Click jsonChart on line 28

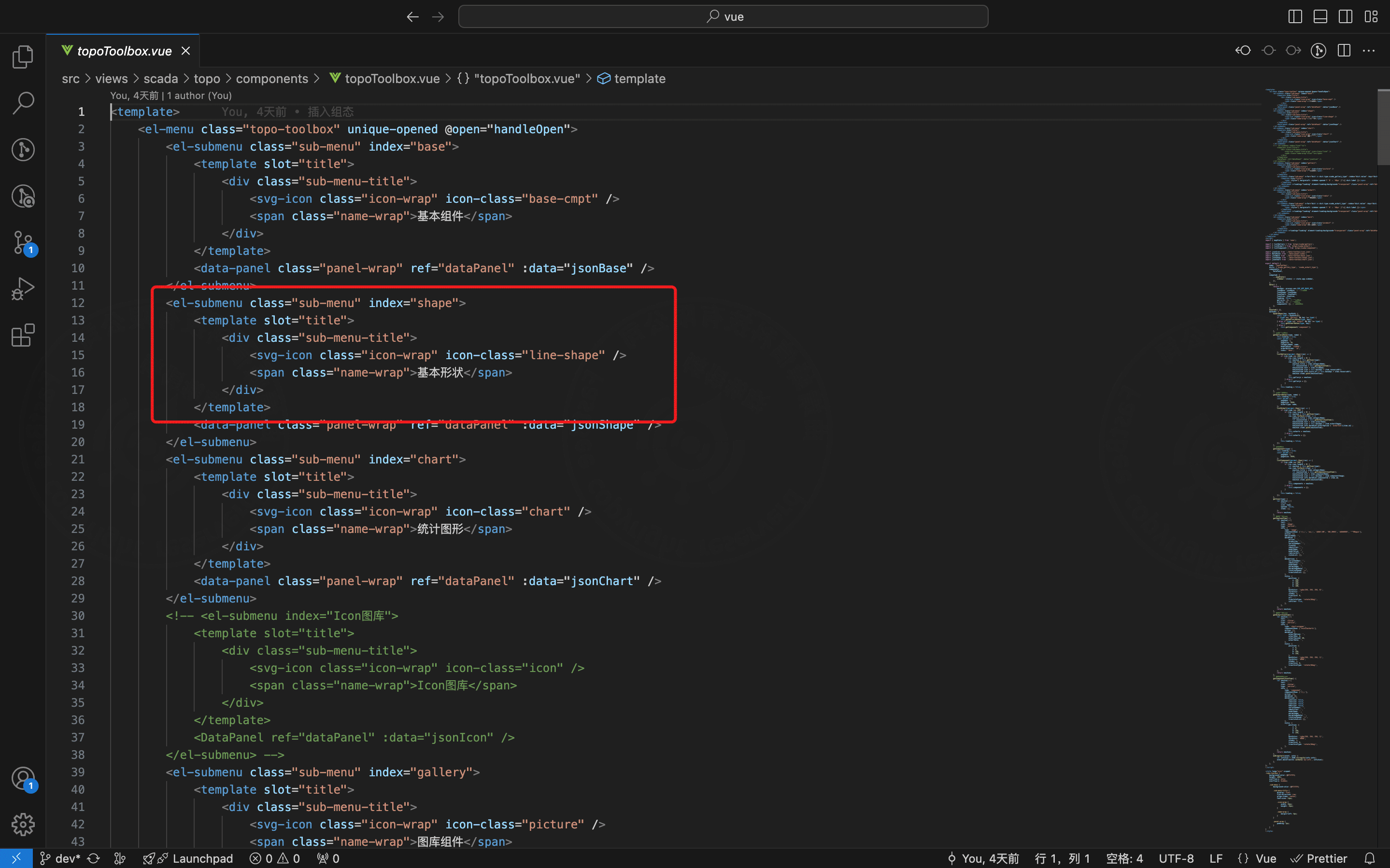(x=602, y=581)
